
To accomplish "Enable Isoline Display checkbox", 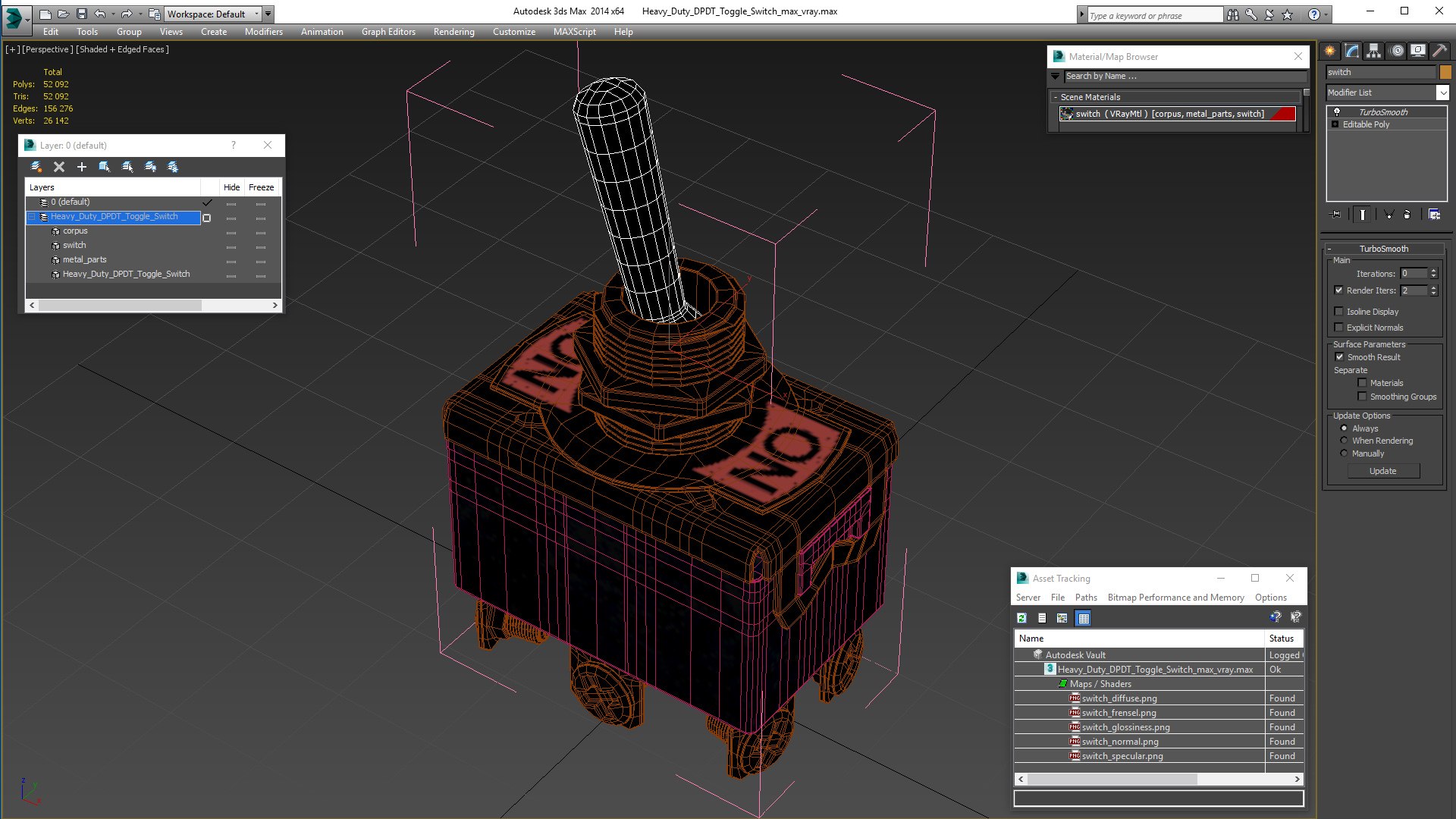I will (x=1339, y=312).
